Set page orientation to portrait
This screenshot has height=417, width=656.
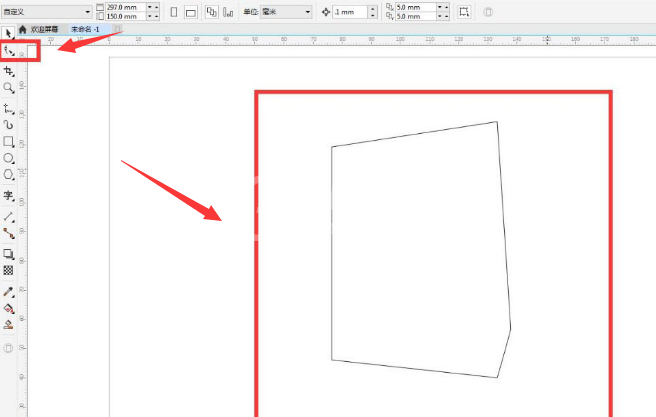pyautogui.click(x=174, y=12)
